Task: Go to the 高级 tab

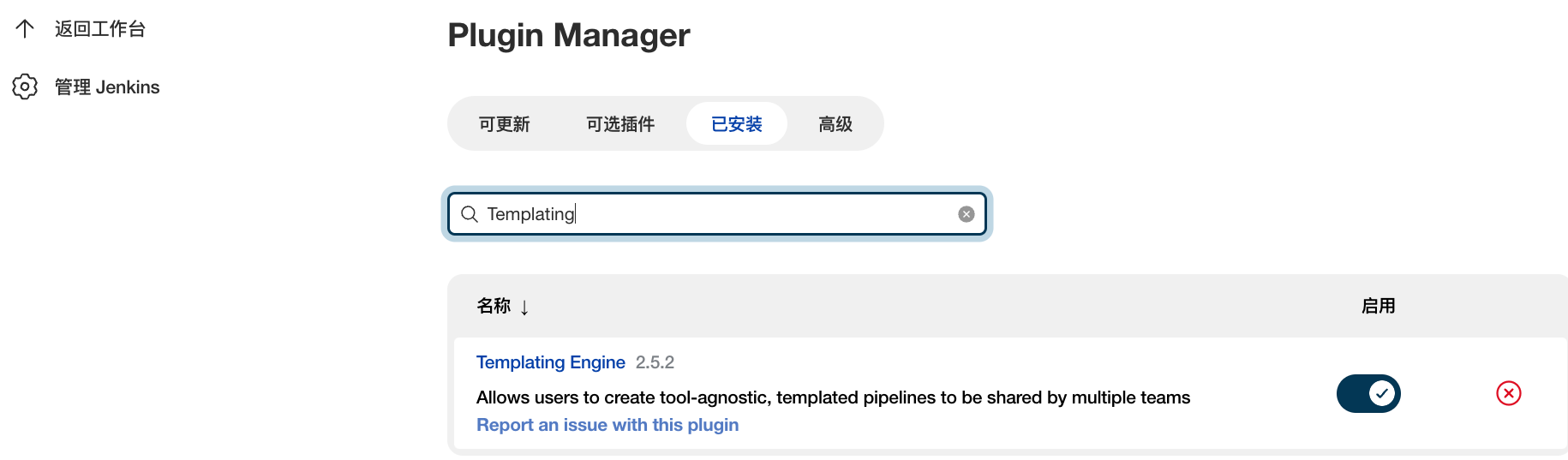Action: click(835, 124)
